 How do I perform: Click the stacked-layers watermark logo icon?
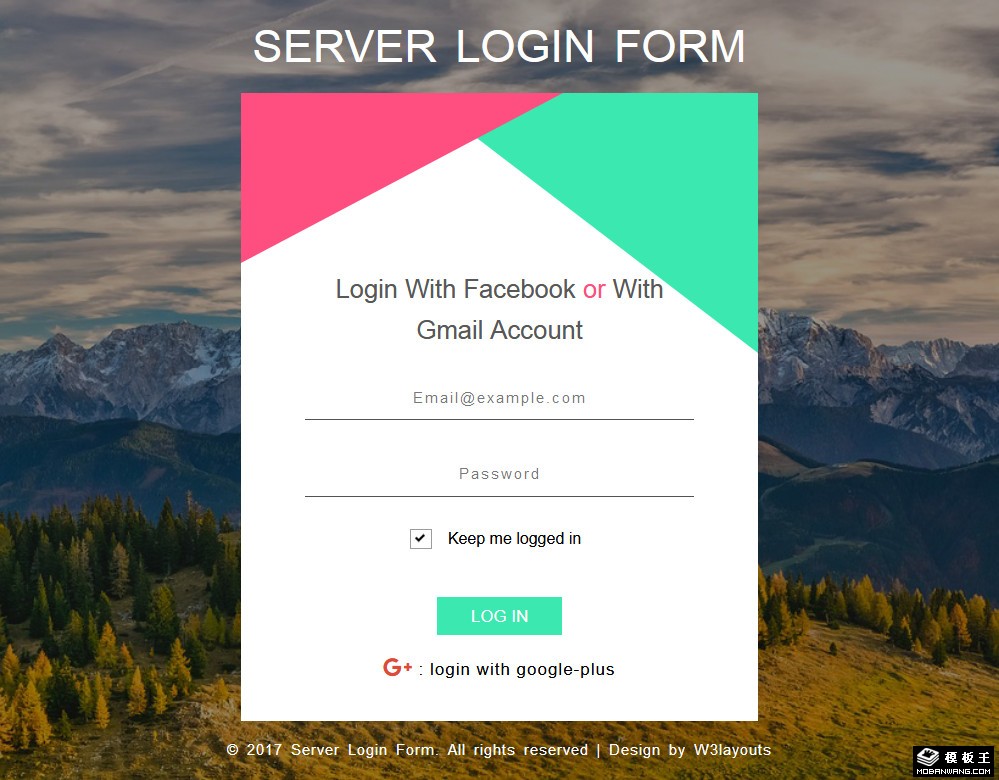coord(927,756)
